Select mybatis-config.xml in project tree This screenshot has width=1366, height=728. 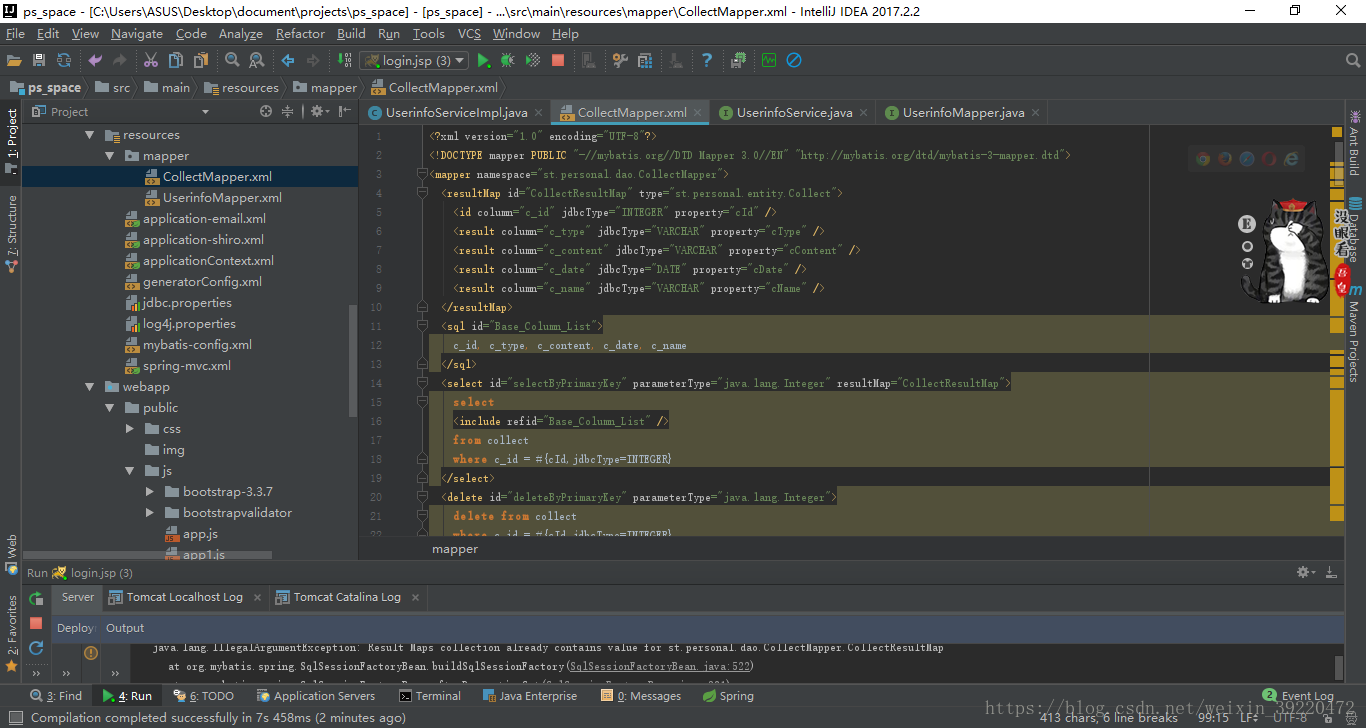(197, 345)
